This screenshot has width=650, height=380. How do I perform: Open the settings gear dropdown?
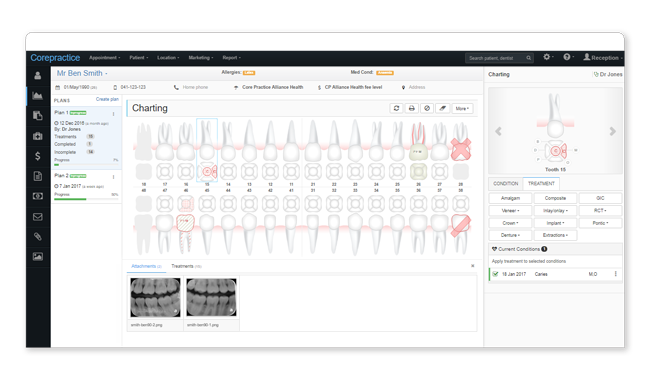[x=548, y=57]
